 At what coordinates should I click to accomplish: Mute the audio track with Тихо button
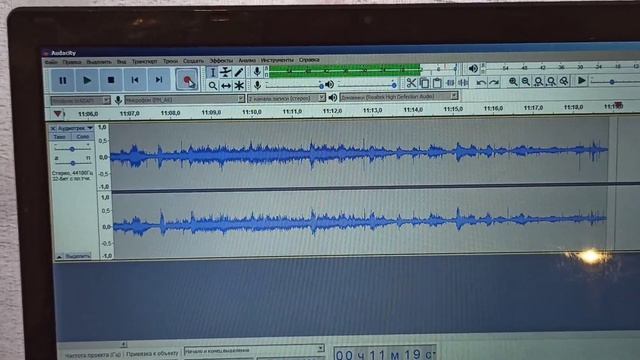point(60,137)
